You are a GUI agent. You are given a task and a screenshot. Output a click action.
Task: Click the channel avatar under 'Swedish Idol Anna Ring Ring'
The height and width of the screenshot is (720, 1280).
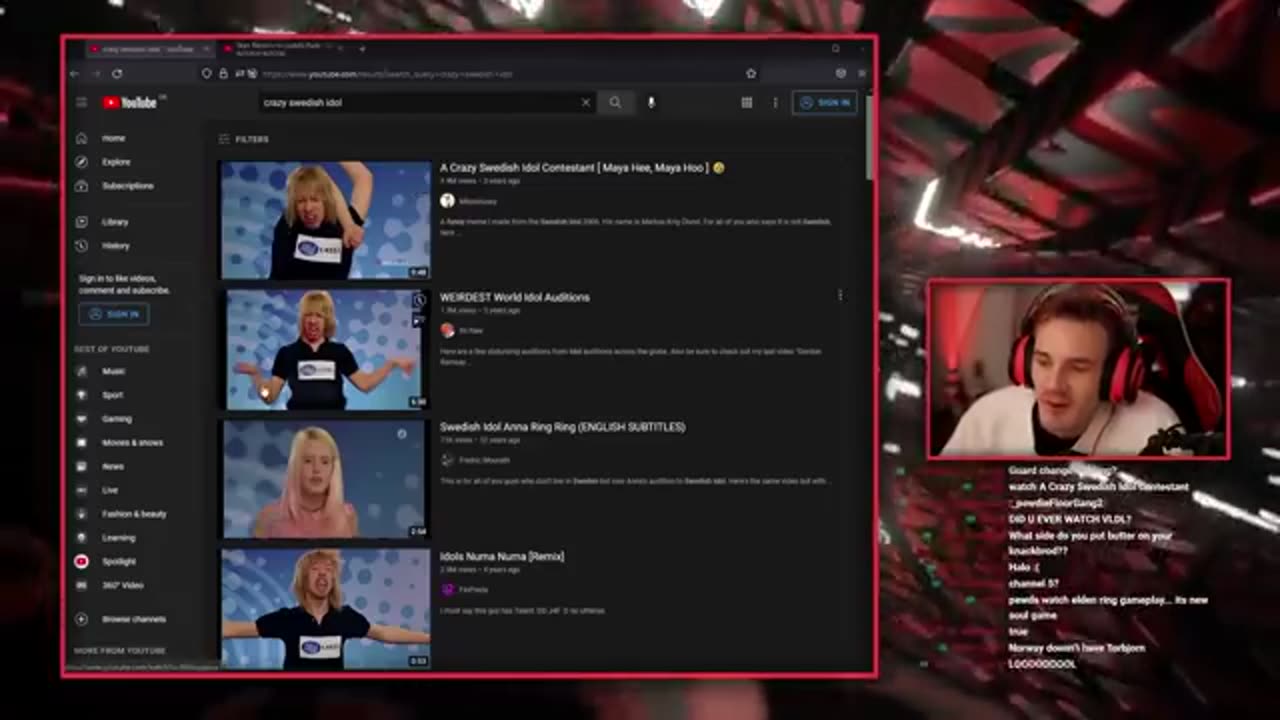(x=447, y=460)
